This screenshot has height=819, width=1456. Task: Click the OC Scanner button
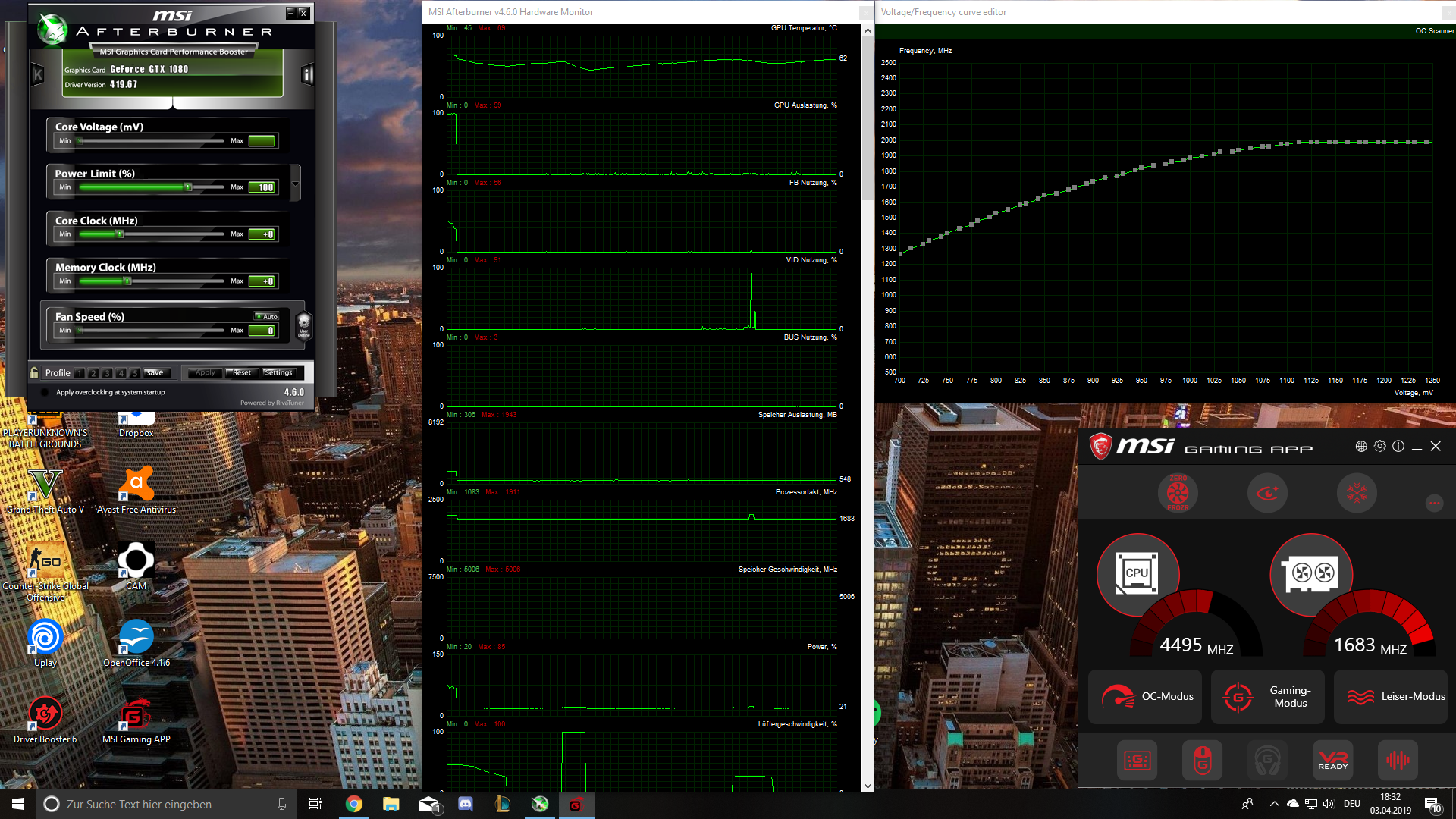(x=1434, y=31)
